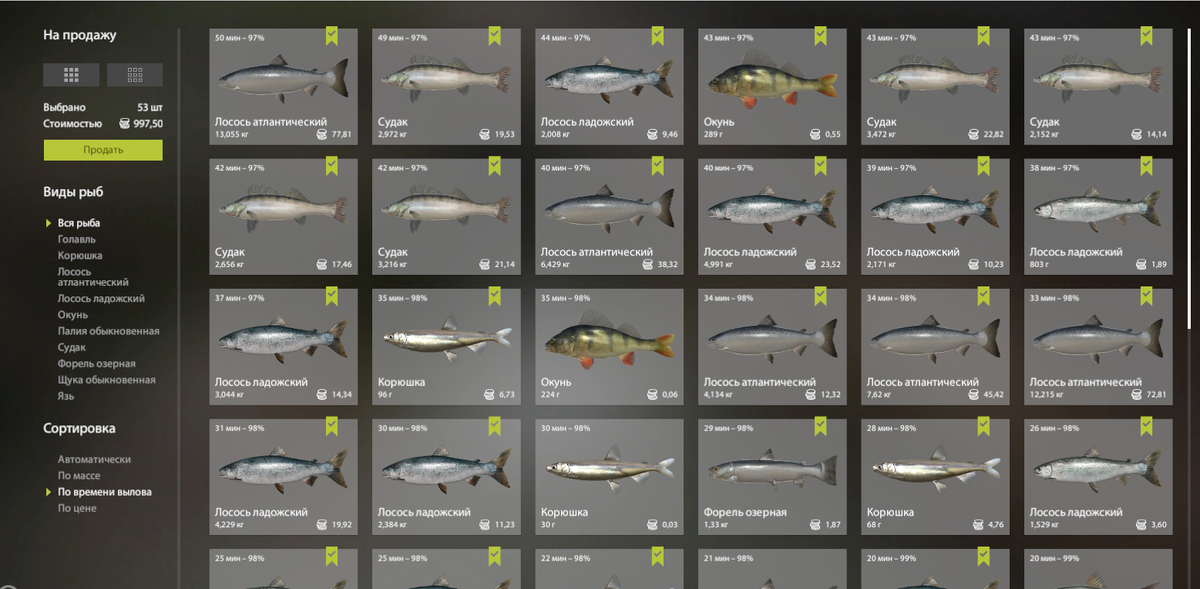Screen dimensions: 1200x589
Task: Select the Вся рыба filter
Action: pyautogui.click(x=79, y=223)
